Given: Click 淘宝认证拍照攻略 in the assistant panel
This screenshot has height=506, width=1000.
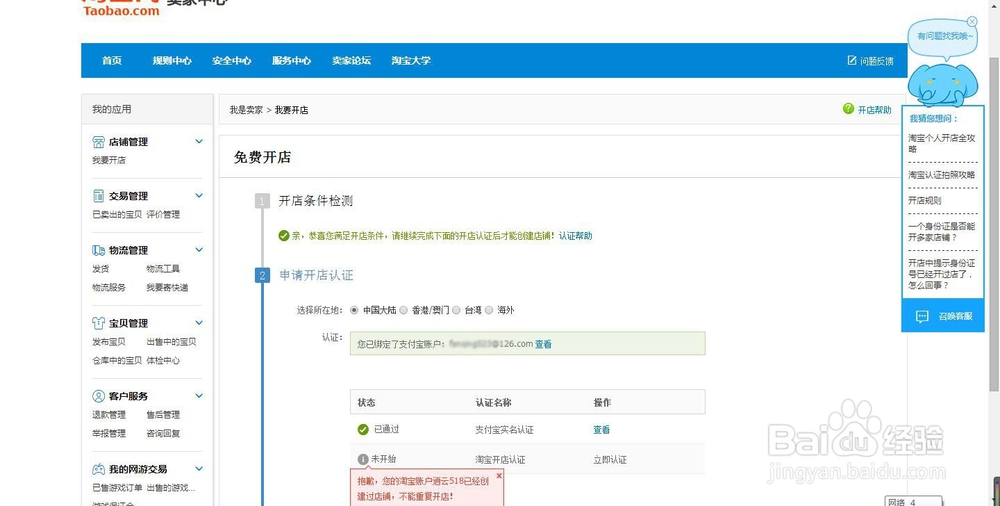Looking at the screenshot, I should 941,174.
